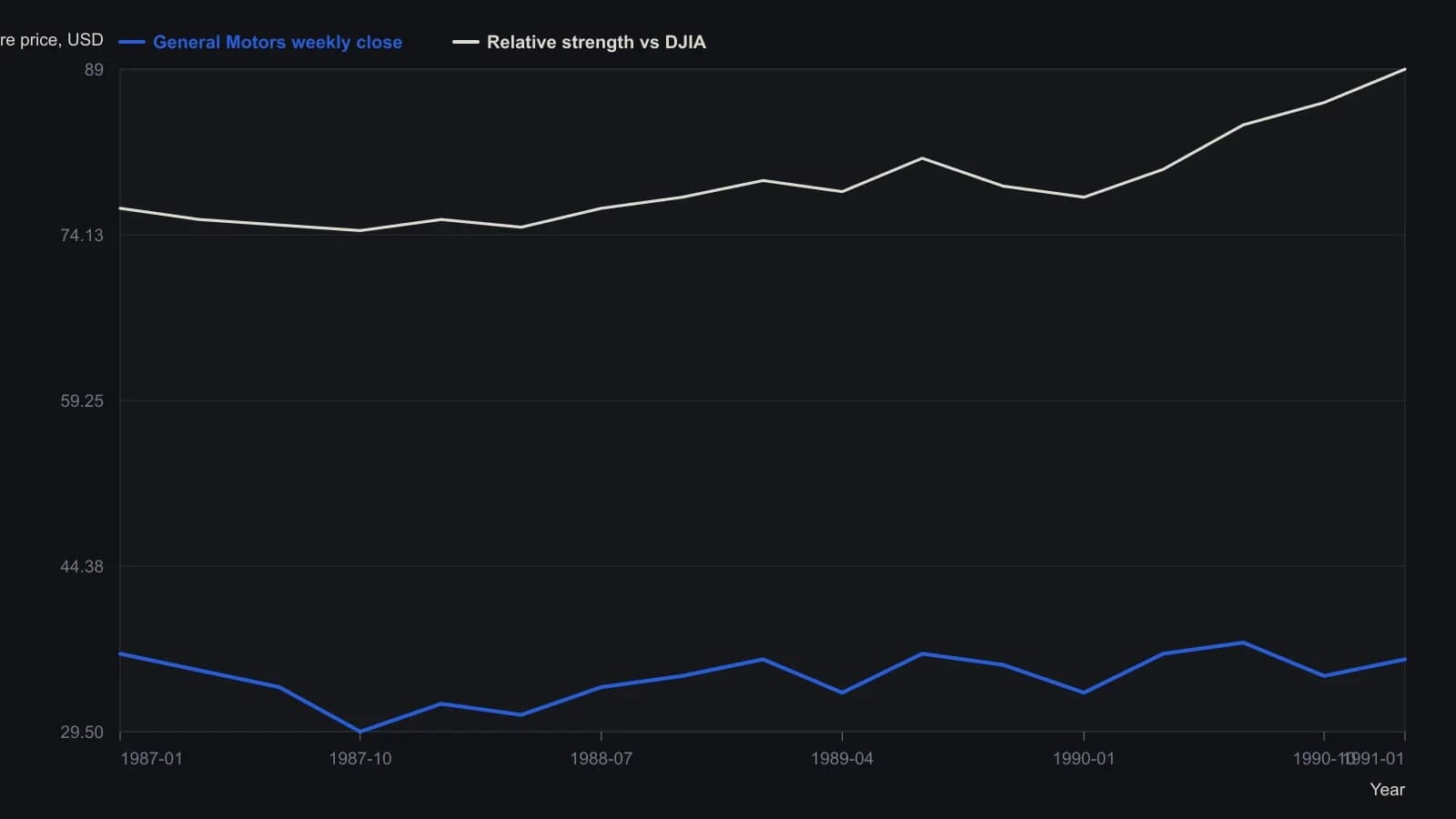Viewport: 1456px width, 819px height.
Task: Click the y-axis title ending in 'price, USD'
Action: click(52, 40)
